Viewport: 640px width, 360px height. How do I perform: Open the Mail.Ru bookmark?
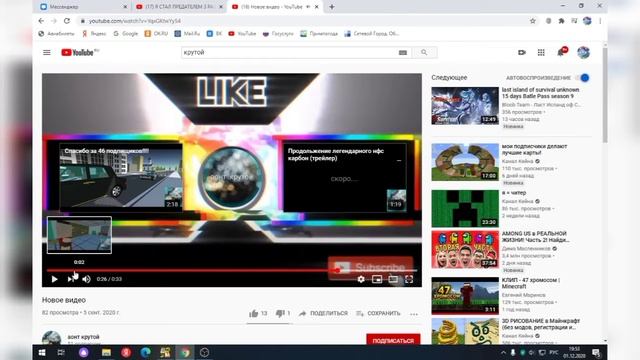(187, 33)
